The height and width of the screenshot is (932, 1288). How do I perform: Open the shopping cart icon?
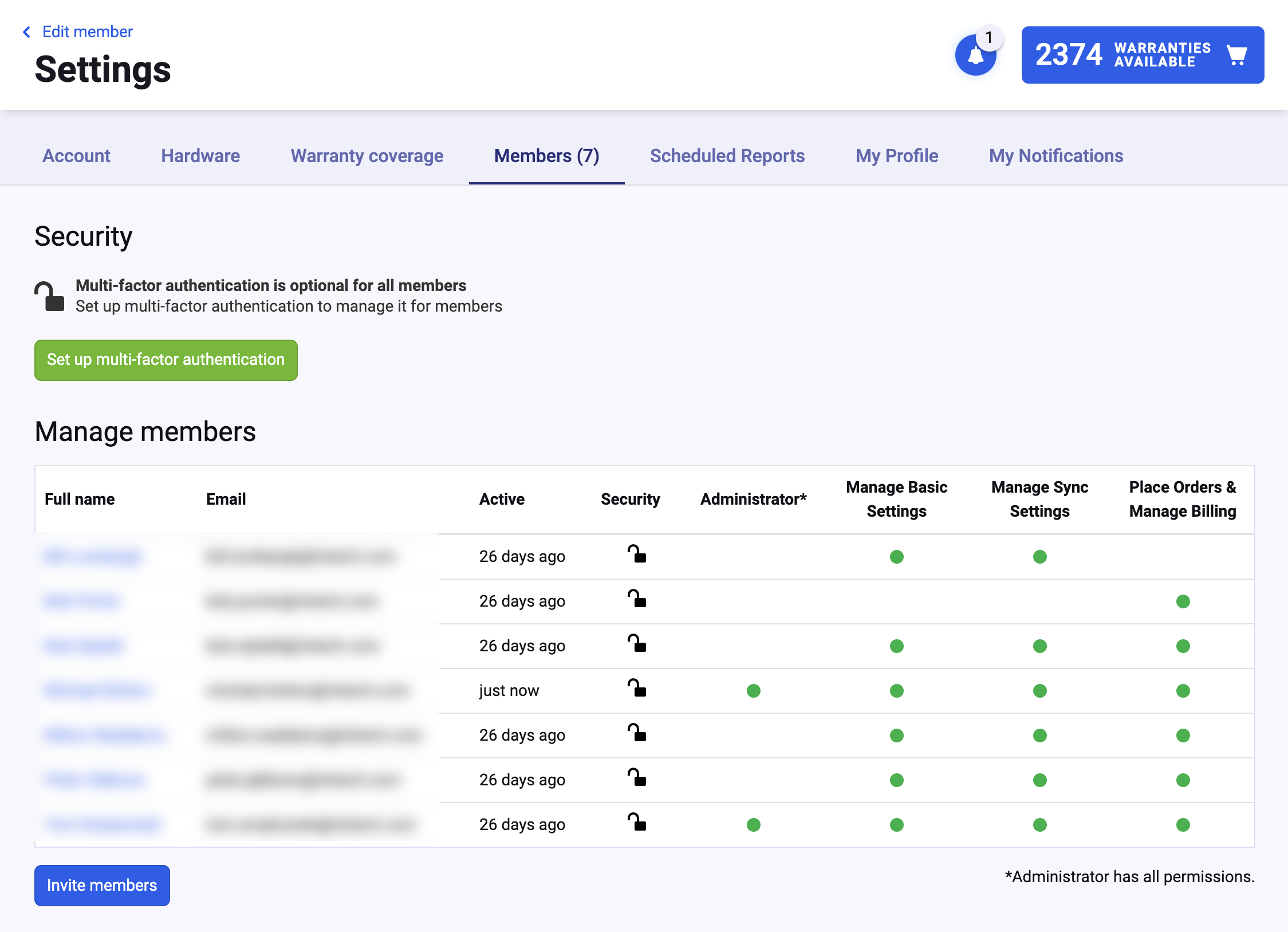(1237, 56)
